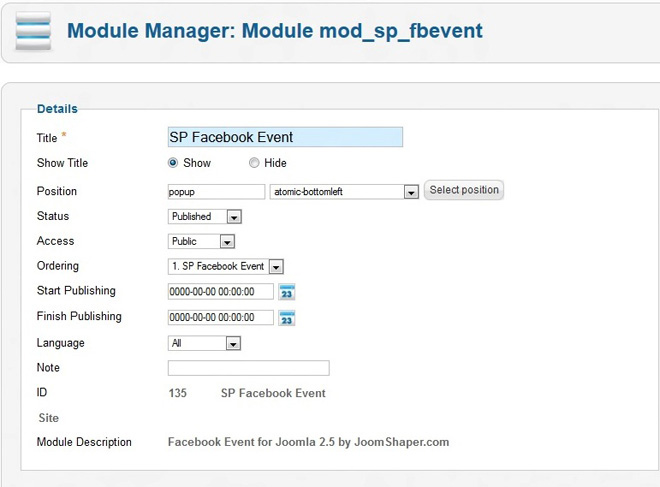Open the Status dropdown showing Published

(x=205, y=216)
